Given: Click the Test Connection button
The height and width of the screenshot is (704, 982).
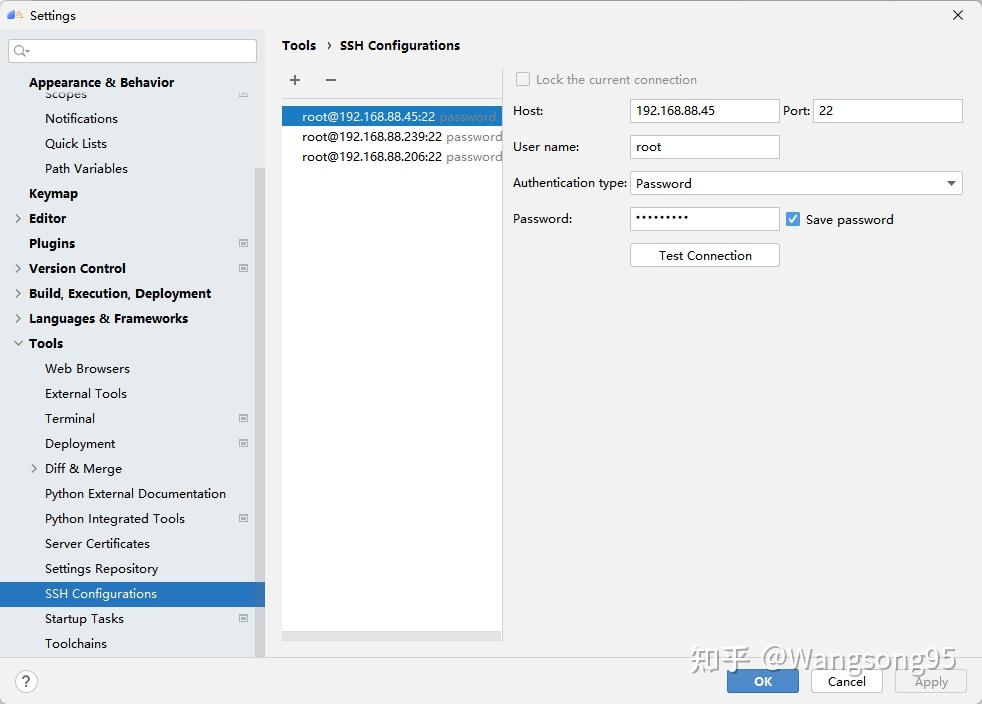Looking at the screenshot, I should (705, 255).
